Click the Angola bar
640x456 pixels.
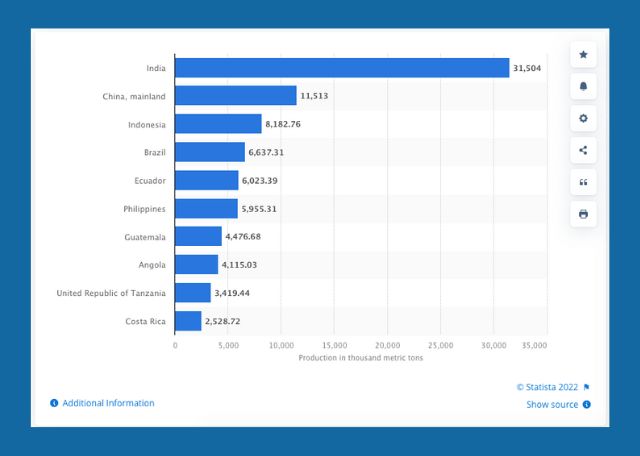pos(196,264)
